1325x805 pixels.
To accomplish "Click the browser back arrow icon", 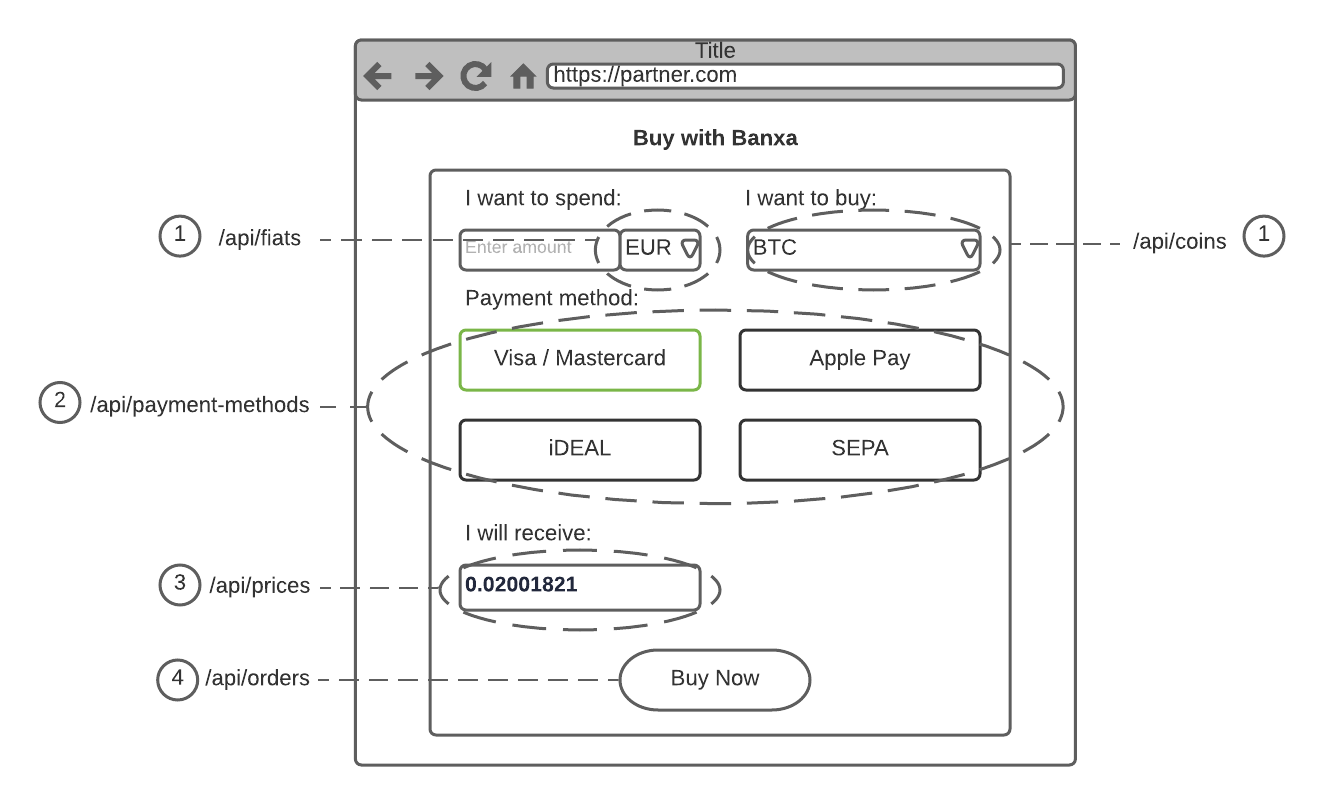I will tap(377, 76).
